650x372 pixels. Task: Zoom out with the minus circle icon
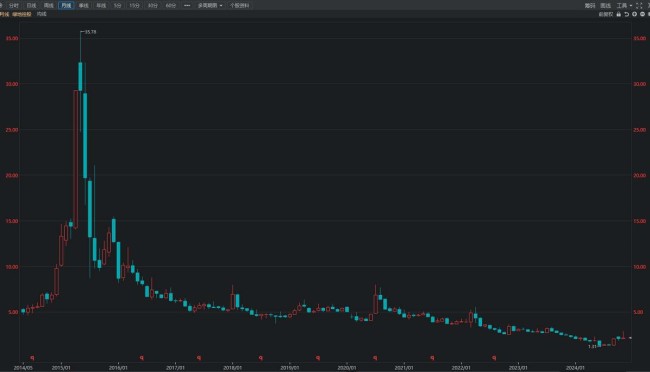(642, 14)
